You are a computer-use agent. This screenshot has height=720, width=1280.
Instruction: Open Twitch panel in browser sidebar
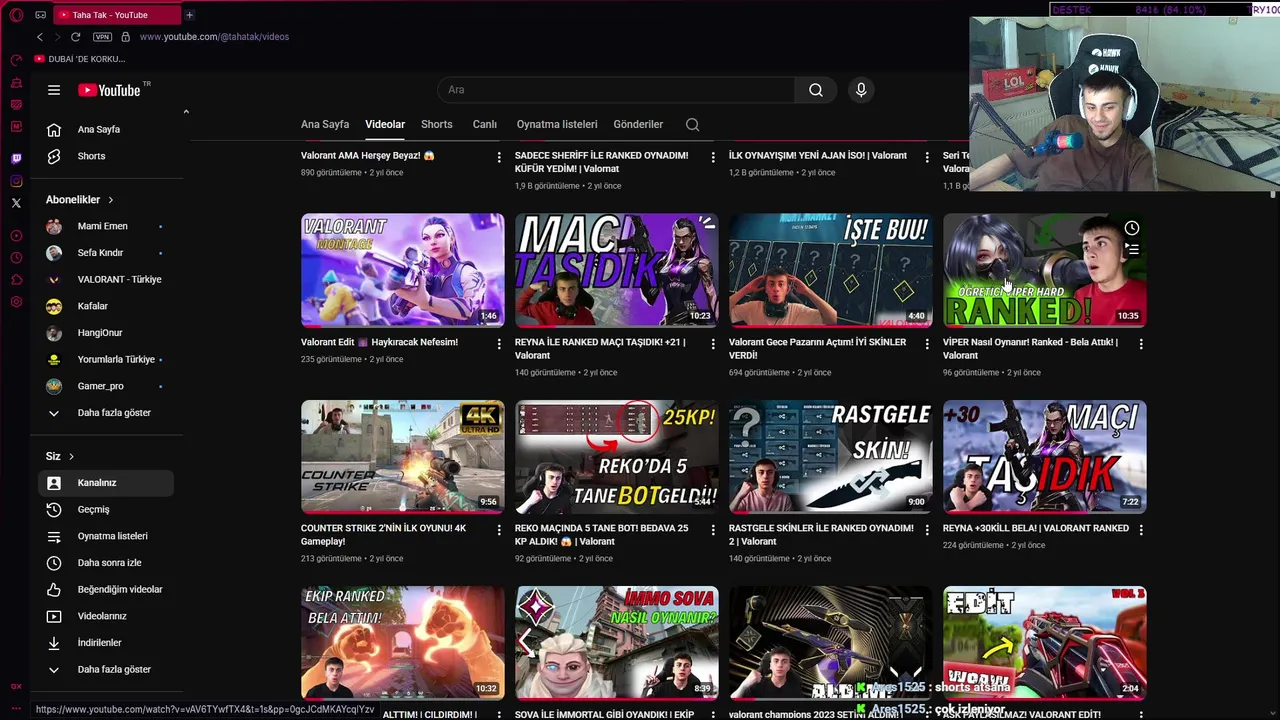coord(16,158)
